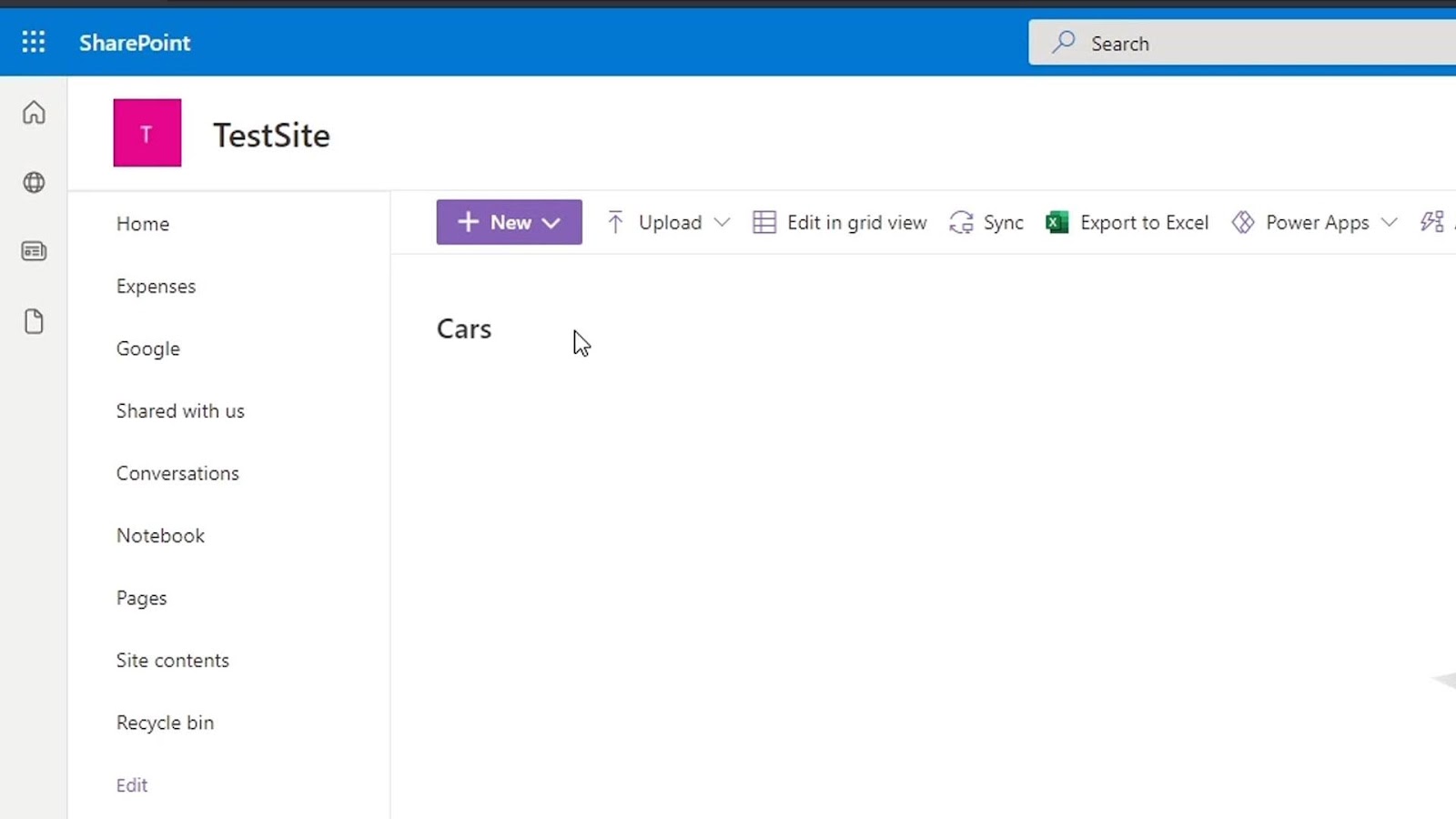Expand the Power Apps dropdown chevron

[1390, 222]
